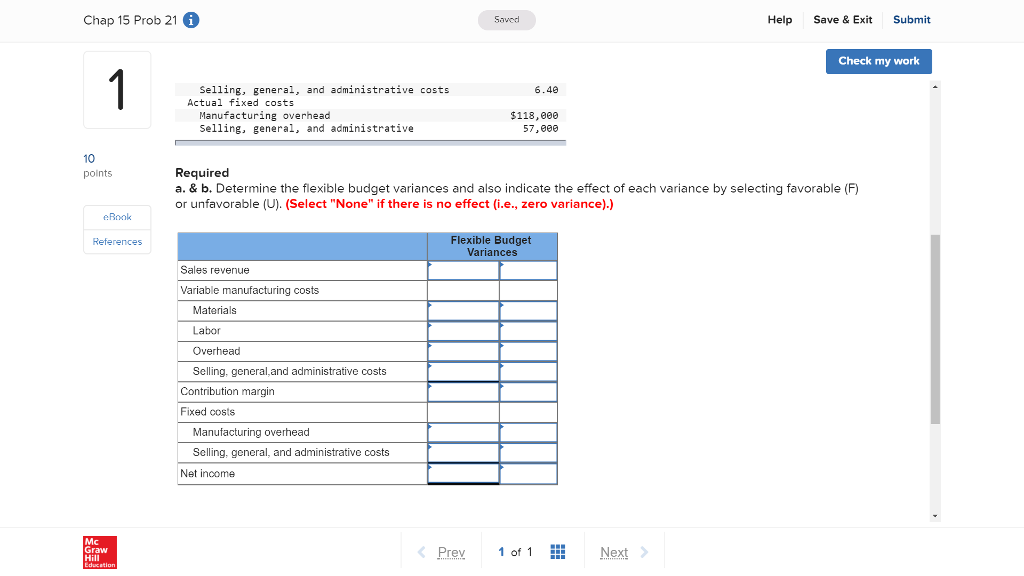1024x576 pixels.
Task: Click the page grid icon next to "1 of 1"
Action: [x=558, y=550]
